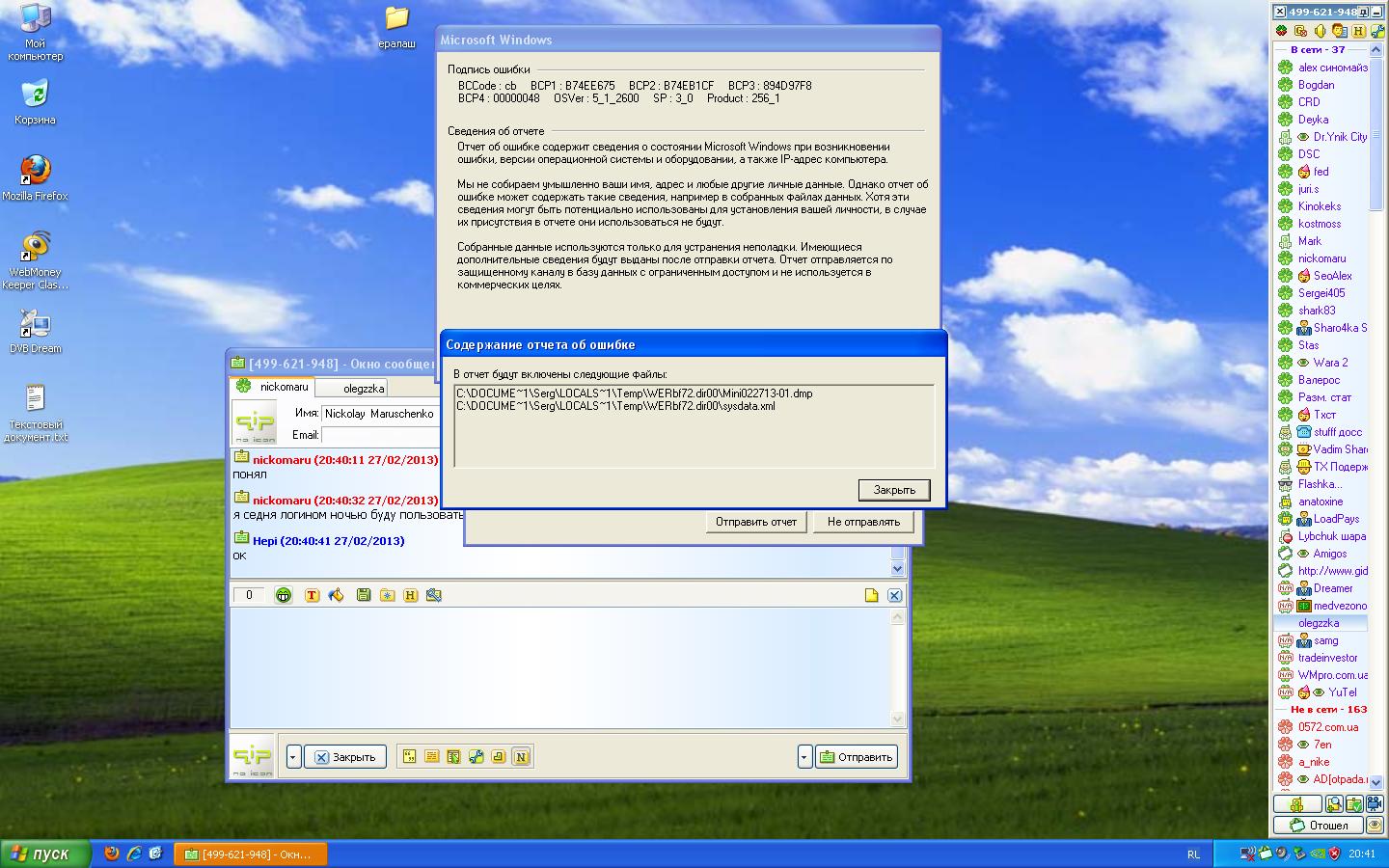Viewport: 1389px width, 868px height.
Task: Select contact Kinokeks in contact list
Action: (1319, 206)
